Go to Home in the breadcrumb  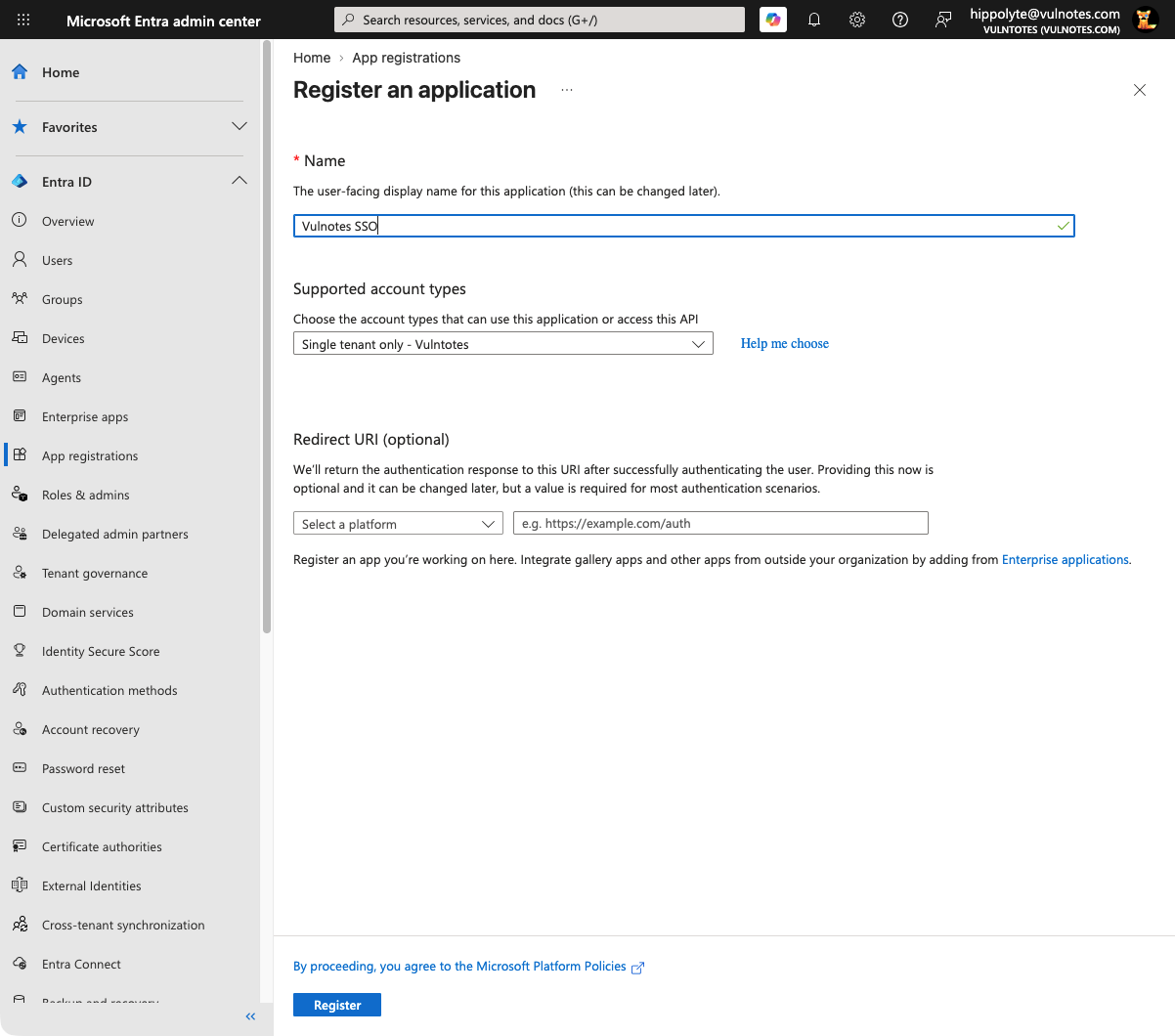click(x=312, y=58)
